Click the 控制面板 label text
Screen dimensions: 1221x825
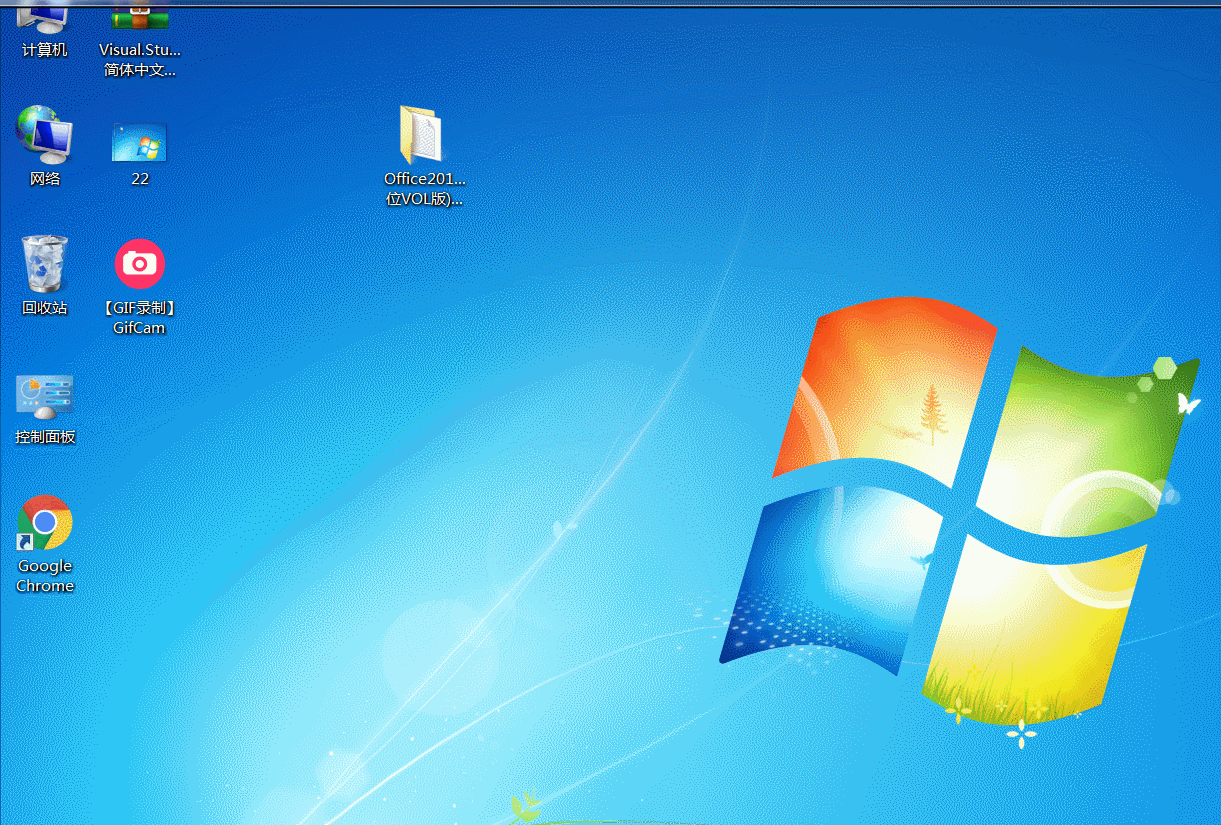(x=45, y=437)
